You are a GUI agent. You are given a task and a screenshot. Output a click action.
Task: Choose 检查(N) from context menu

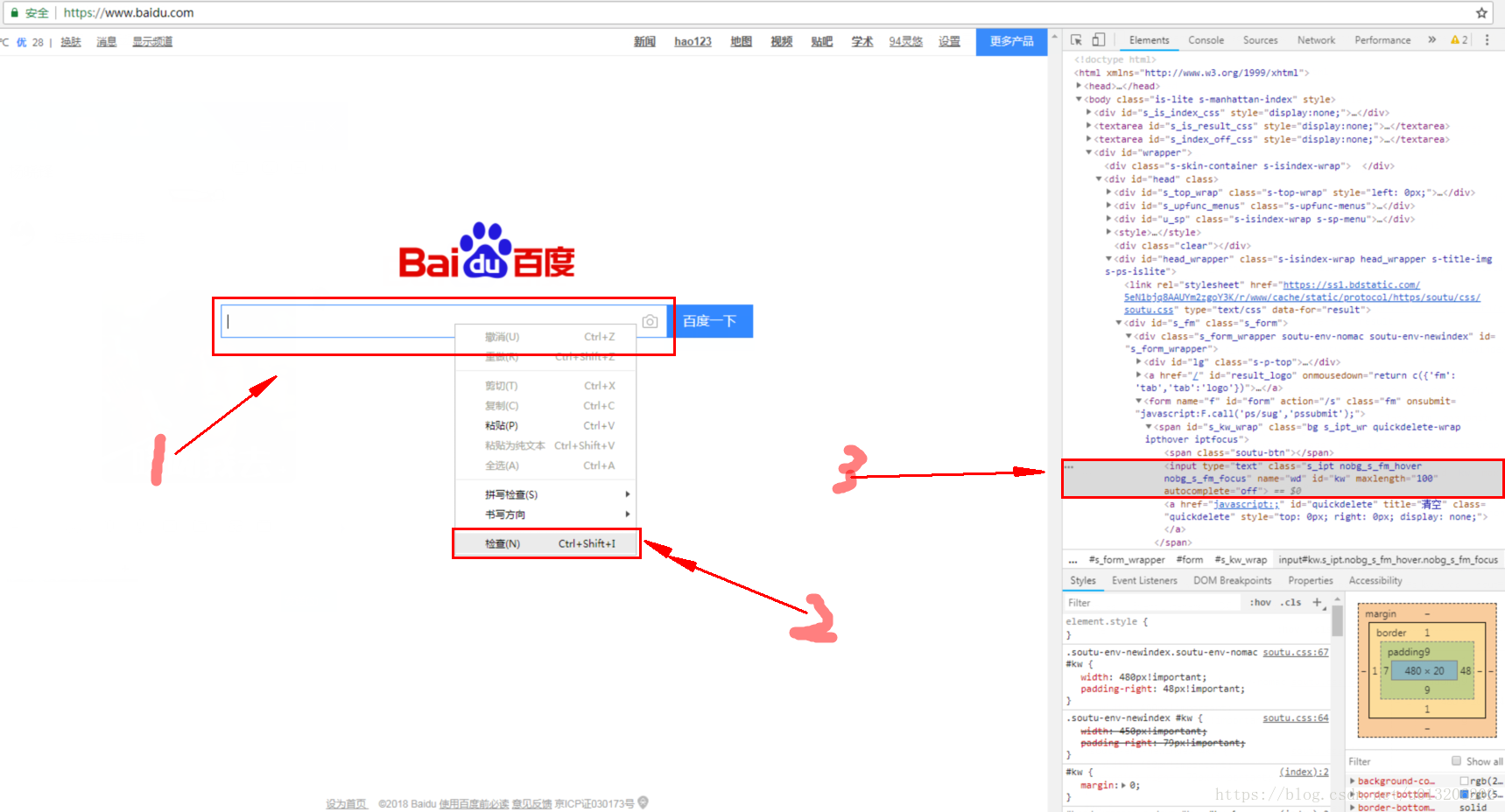tap(547, 543)
